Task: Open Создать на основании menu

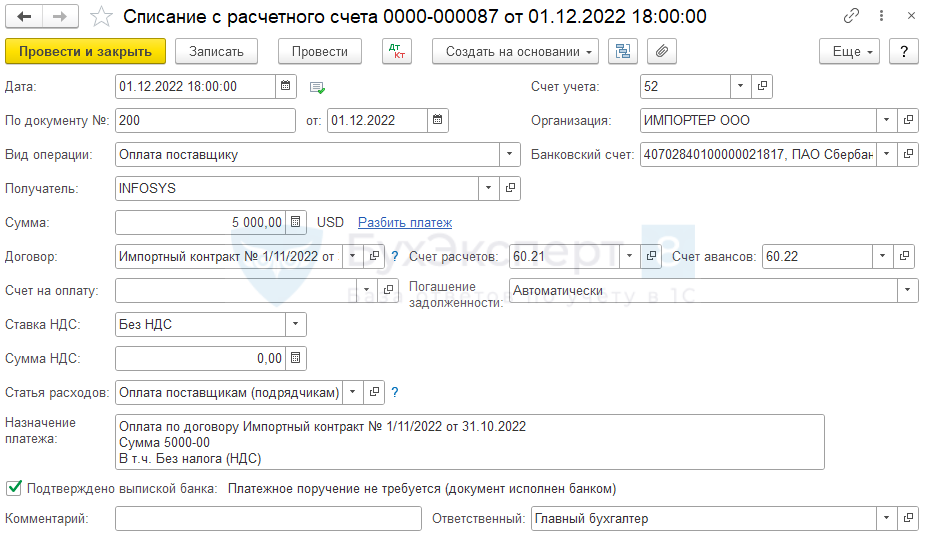Action: pos(515,52)
